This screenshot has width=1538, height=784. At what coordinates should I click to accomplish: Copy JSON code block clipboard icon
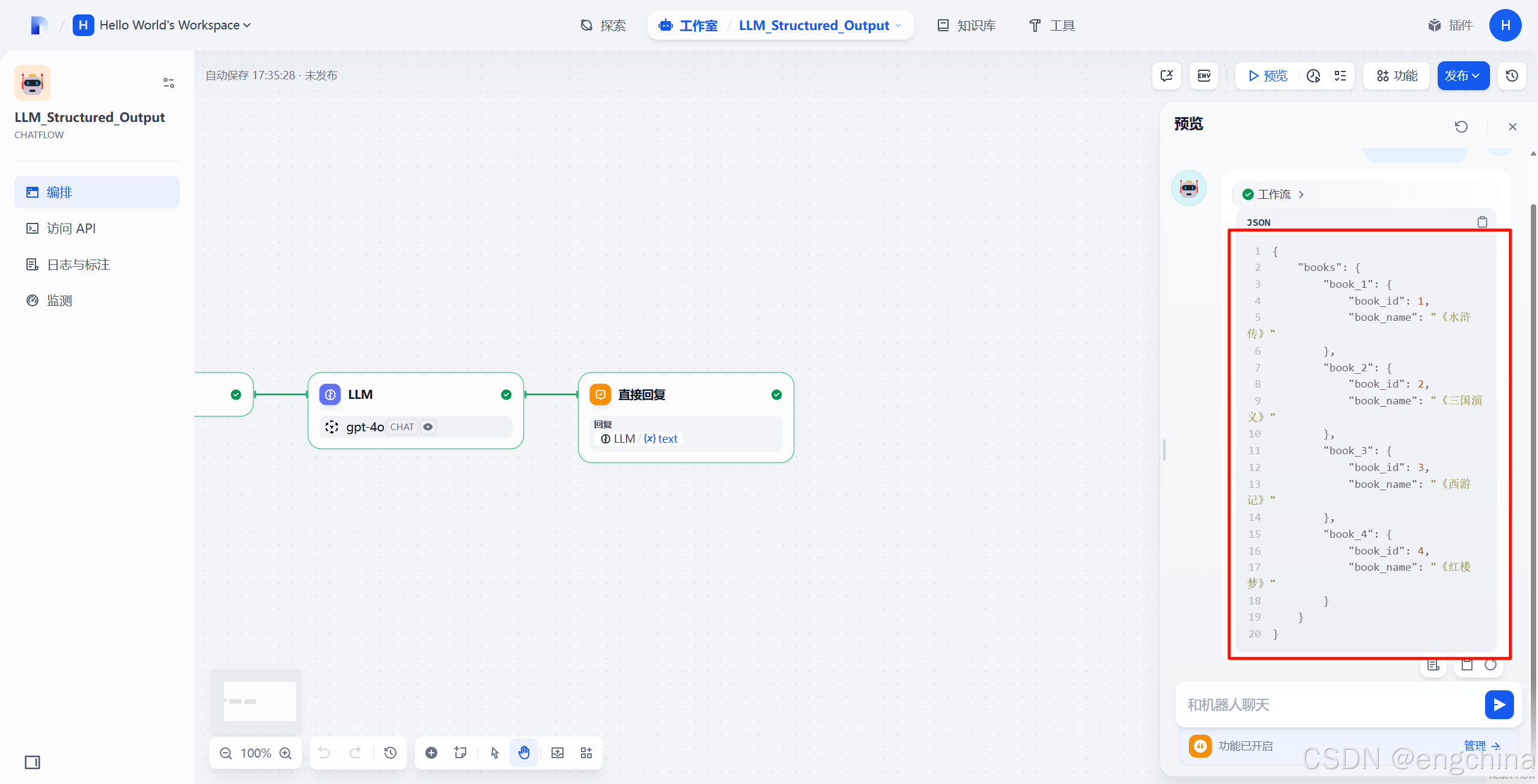tap(1482, 222)
